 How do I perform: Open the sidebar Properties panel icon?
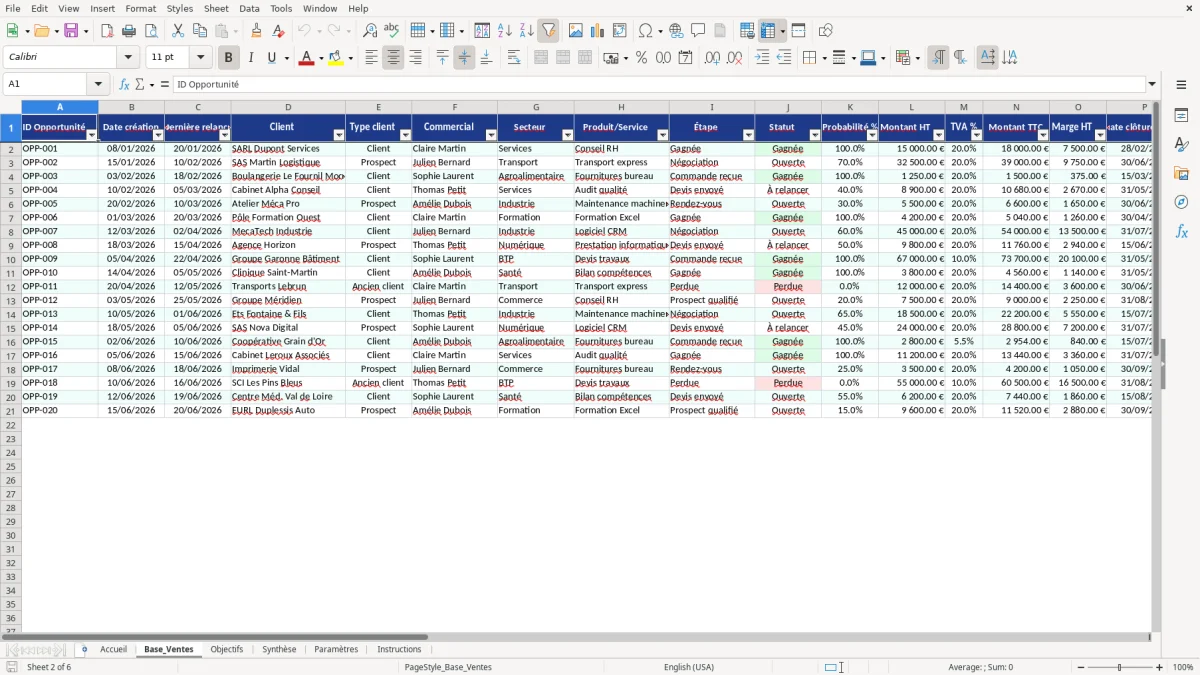tap(1181, 116)
